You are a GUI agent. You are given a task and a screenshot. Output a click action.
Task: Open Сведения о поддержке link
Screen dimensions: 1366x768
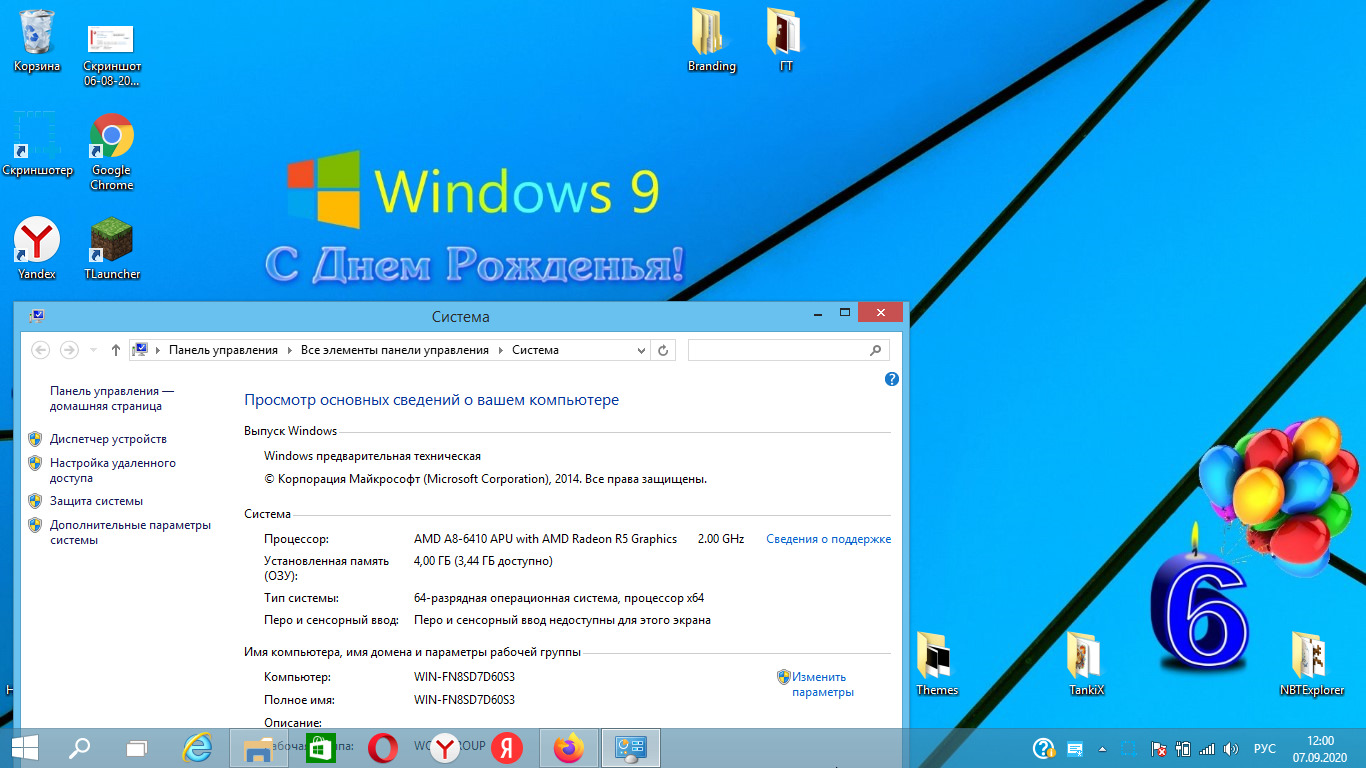pos(828,539)
